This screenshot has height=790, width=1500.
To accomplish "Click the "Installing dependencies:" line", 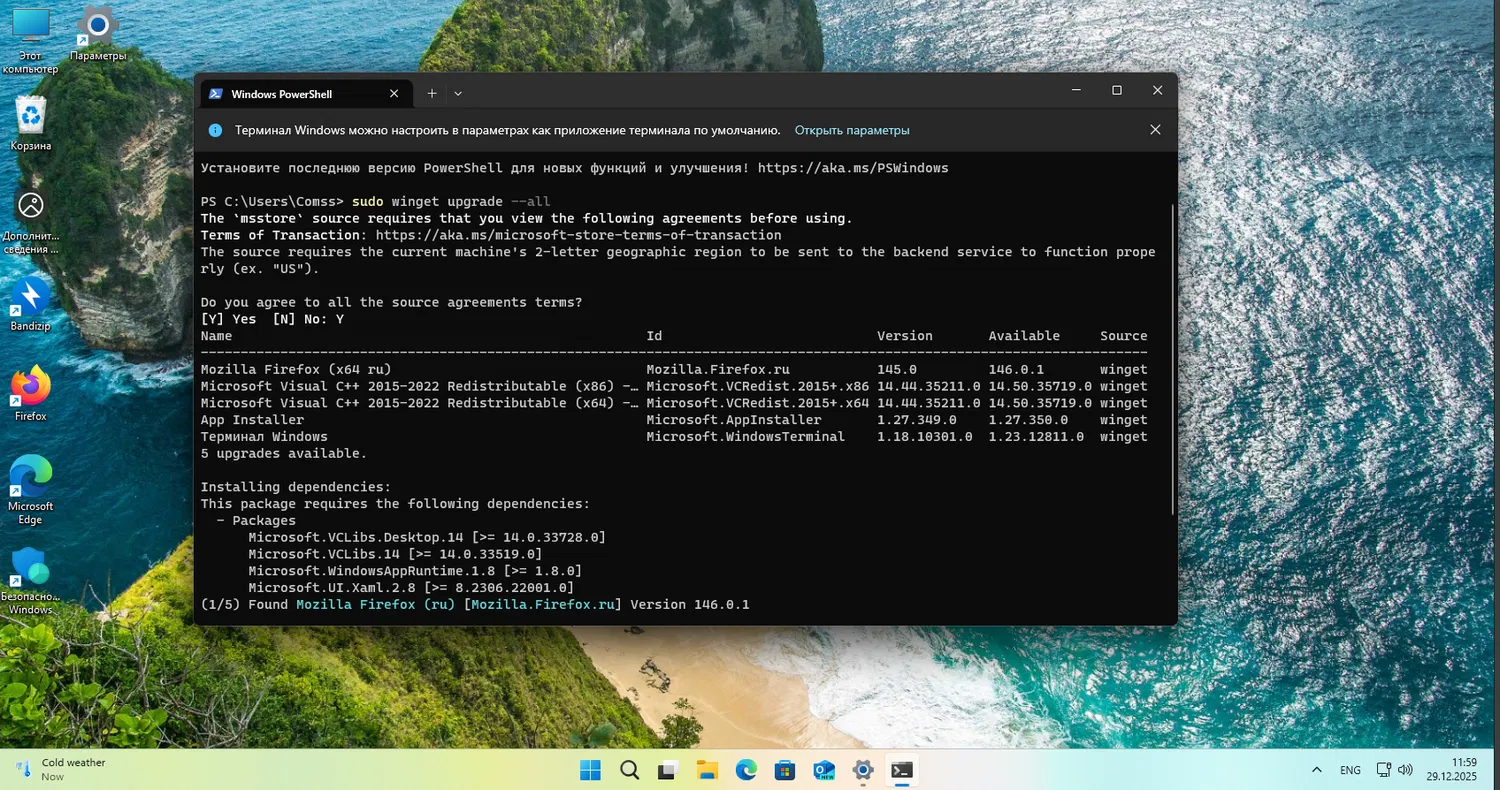I will click(x=296, y=487).
